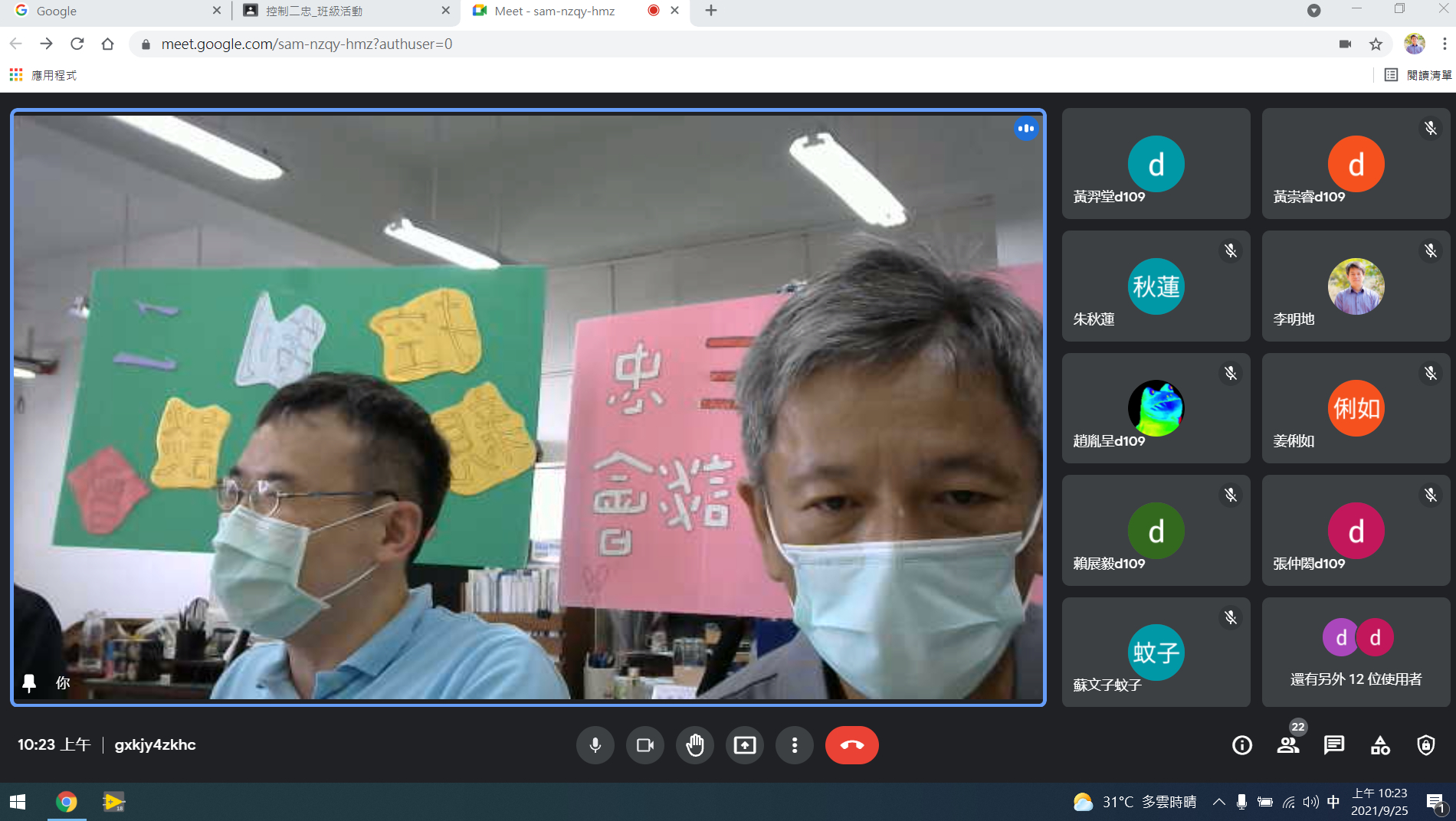Switch to 控制二忠_班級活動 tab
The image size is (1456, 821).
coord(345,11)
